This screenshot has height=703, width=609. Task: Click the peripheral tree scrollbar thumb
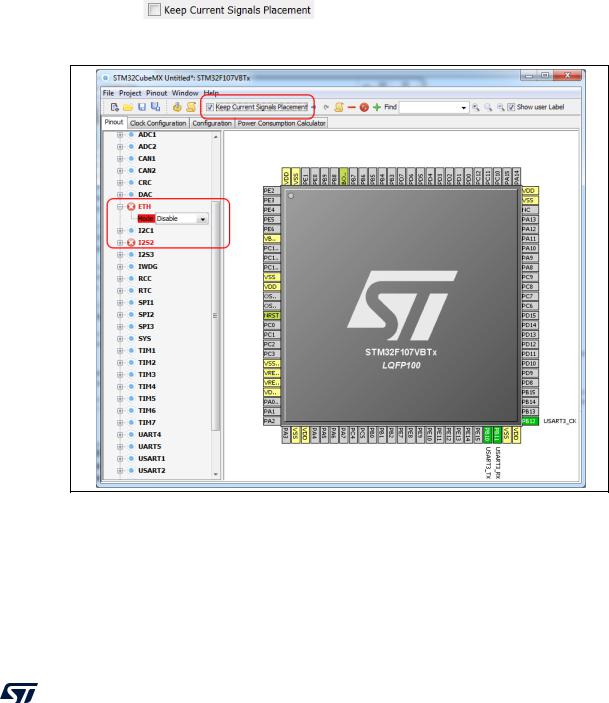[x=216, y=315]
